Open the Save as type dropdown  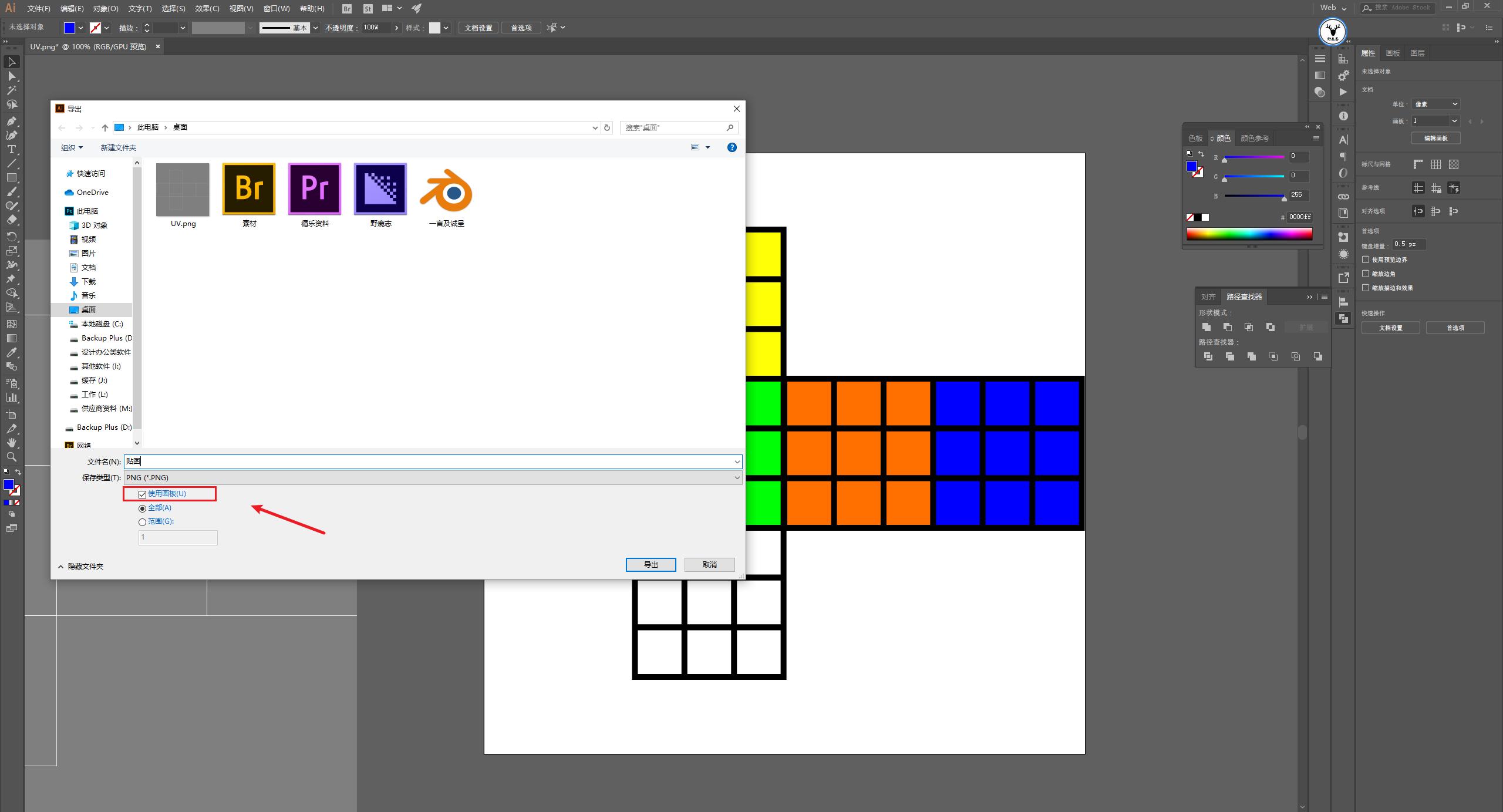(433, 478)
